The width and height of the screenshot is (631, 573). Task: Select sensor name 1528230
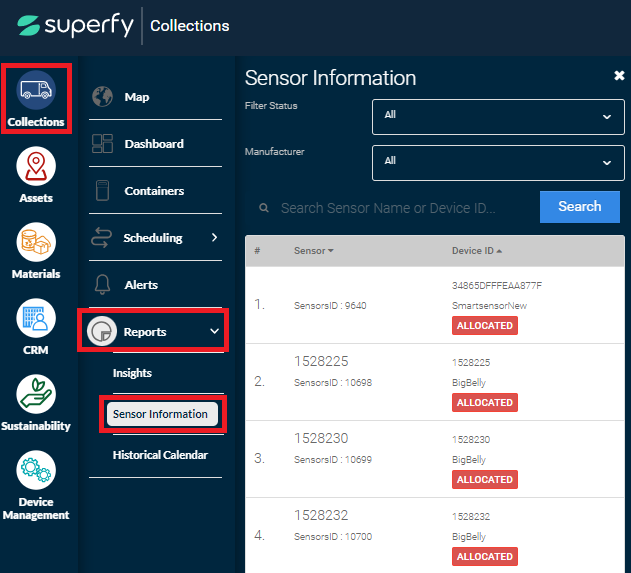pyautogui.click(x=321, y=438)
